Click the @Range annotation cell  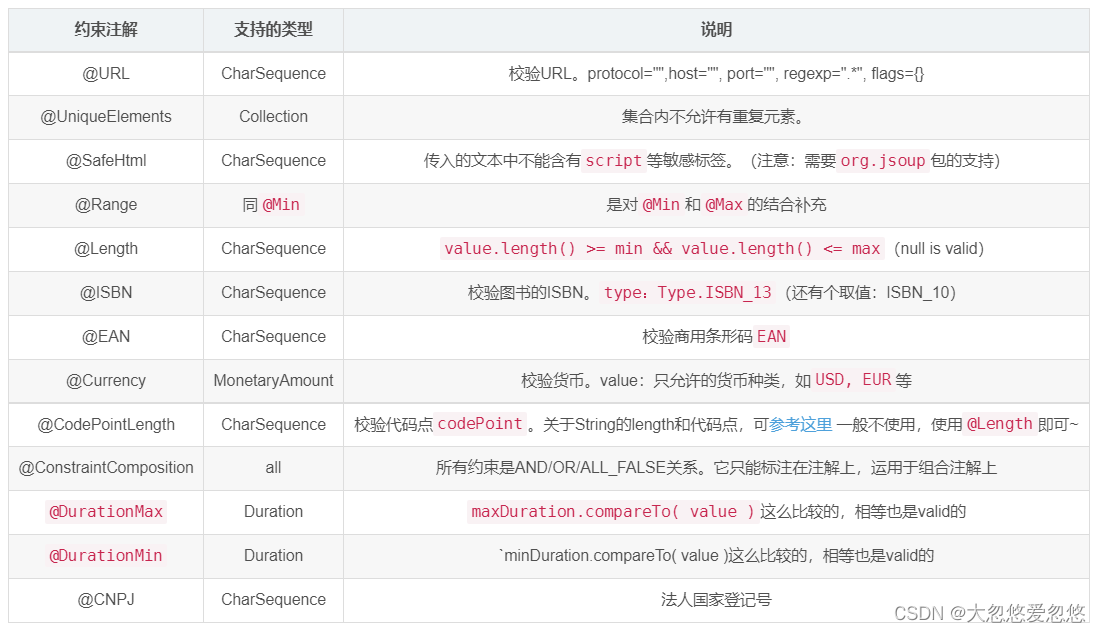(x=106, y=205)
